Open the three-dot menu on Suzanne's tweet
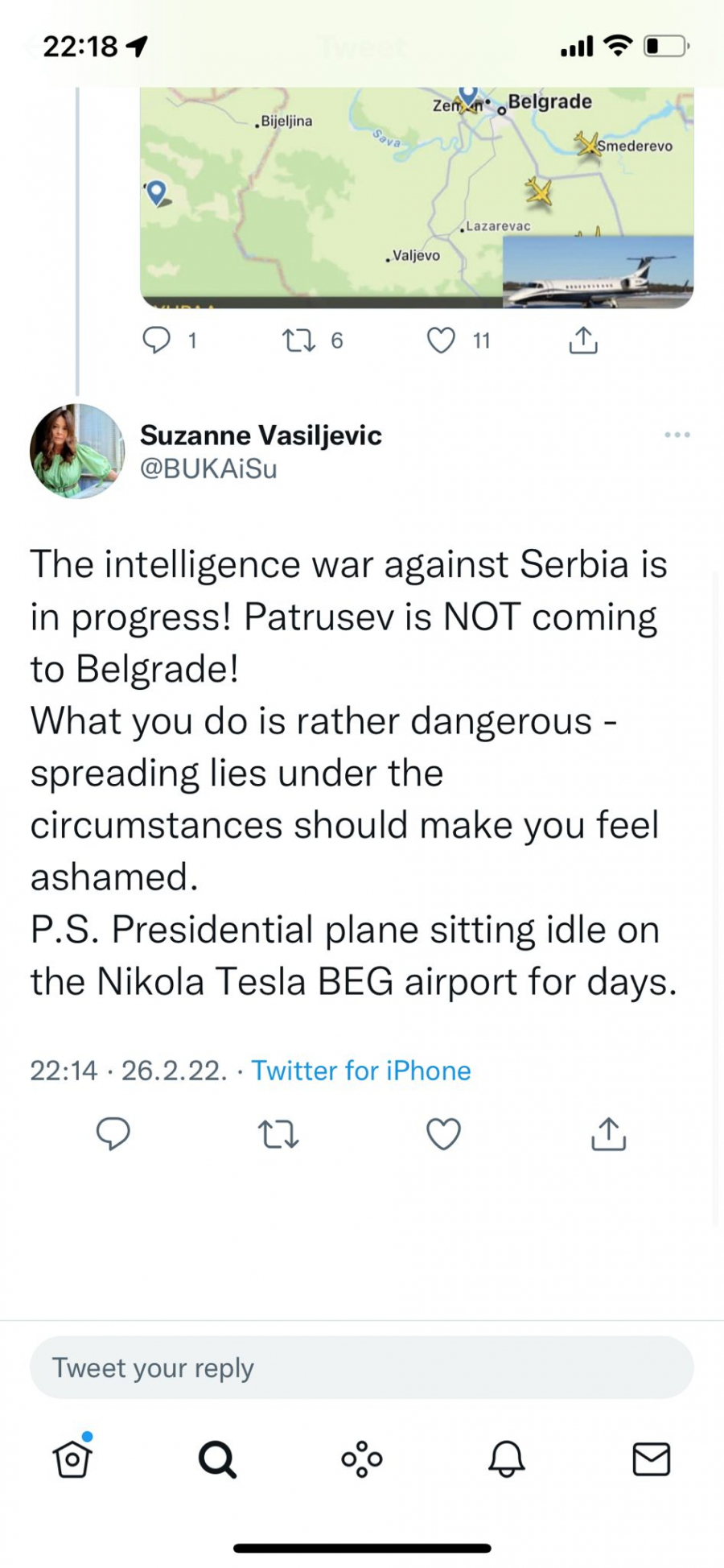 click(678, 435)
